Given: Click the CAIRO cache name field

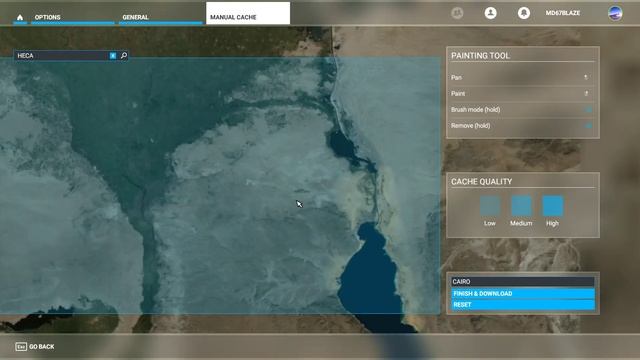Looking at the screenshot, I should click(523, 282).
